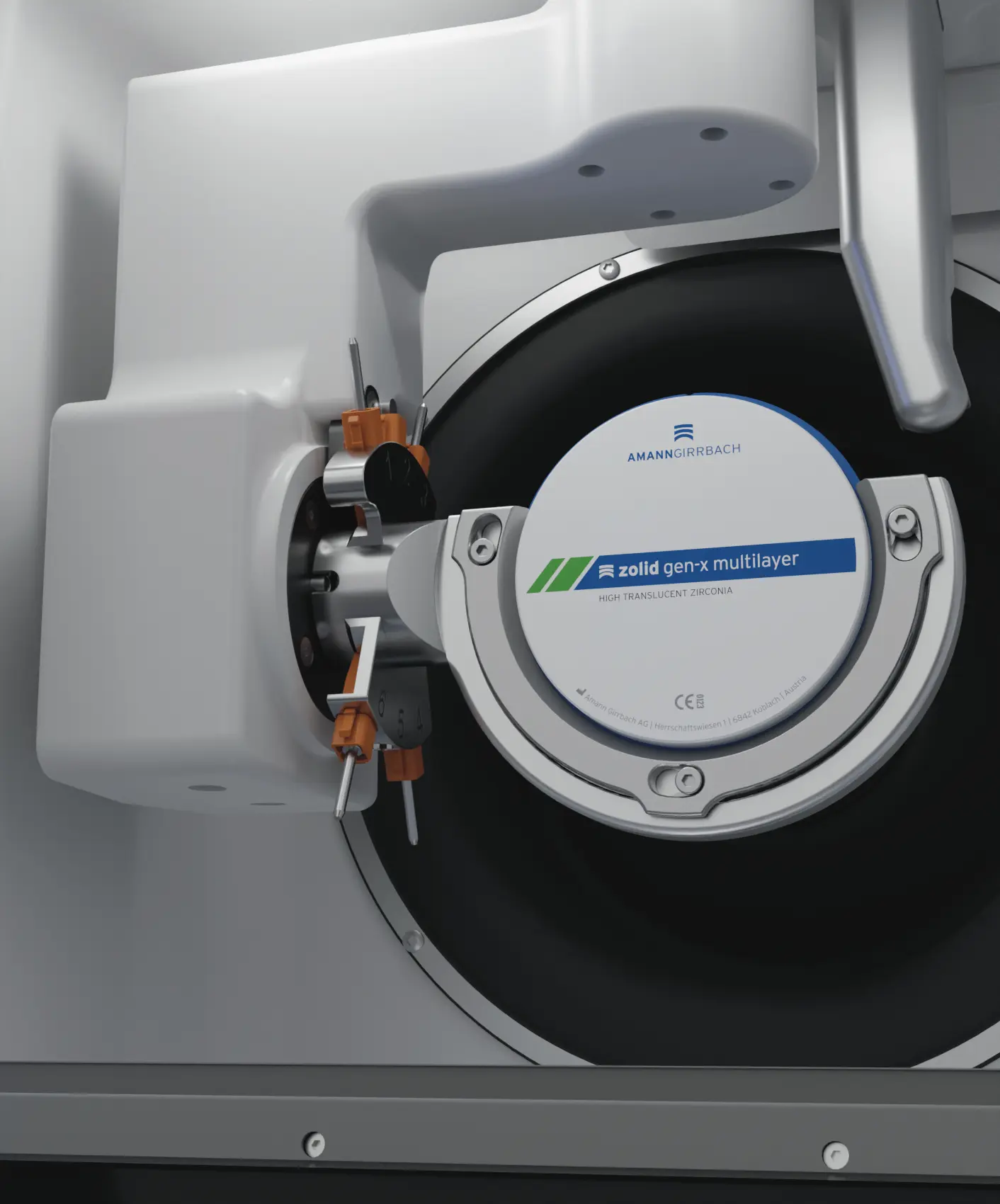Click the small wave icon before zolid

[606, 572]
